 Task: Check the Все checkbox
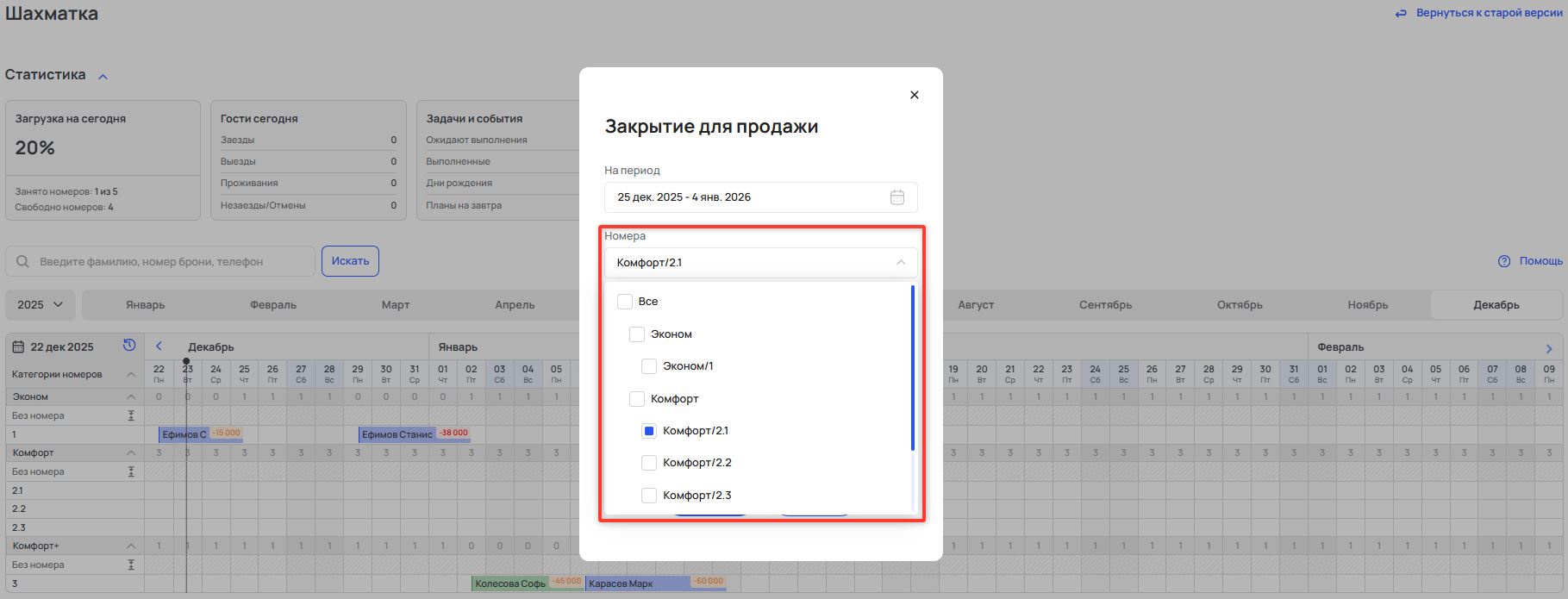(625, 302)
